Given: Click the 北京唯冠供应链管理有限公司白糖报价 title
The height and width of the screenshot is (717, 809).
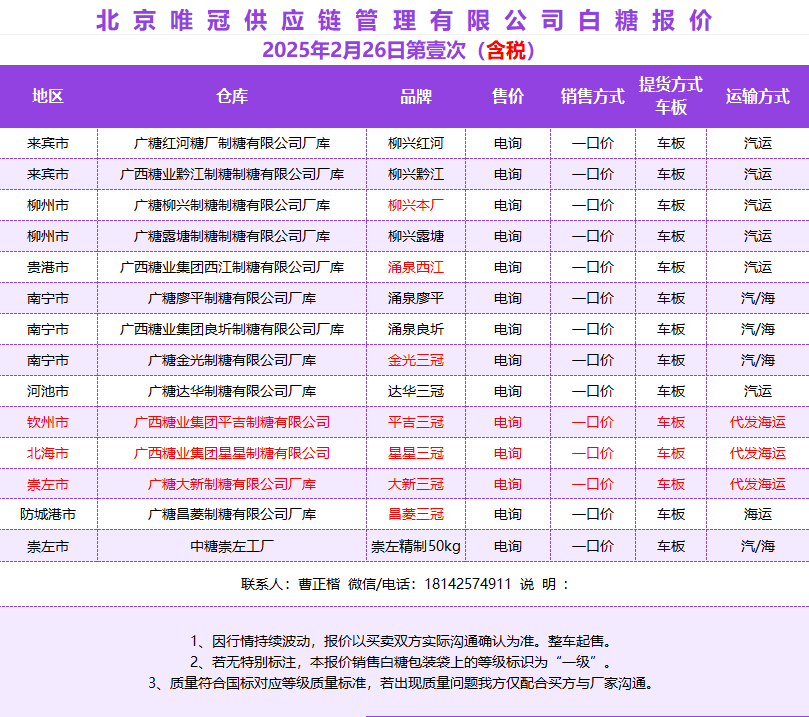Looking at the screenshot, I should pyautogui.click(x=405, y=20).
